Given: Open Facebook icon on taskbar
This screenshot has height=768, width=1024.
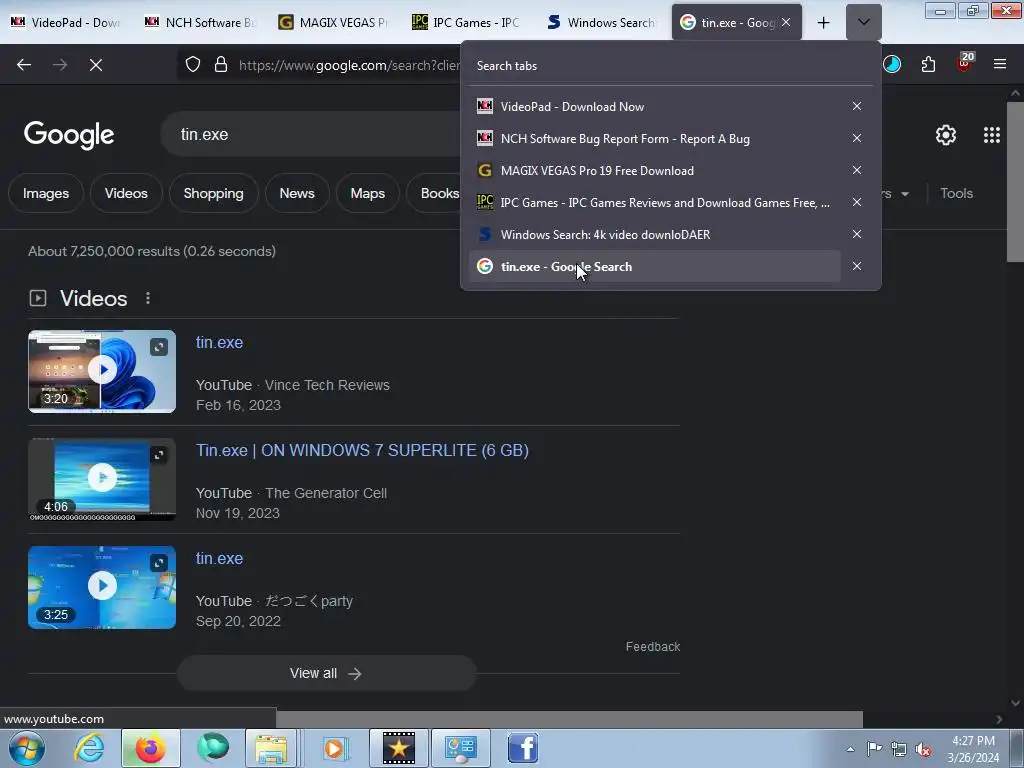Looking at the screenshot, I should [523, 748].
